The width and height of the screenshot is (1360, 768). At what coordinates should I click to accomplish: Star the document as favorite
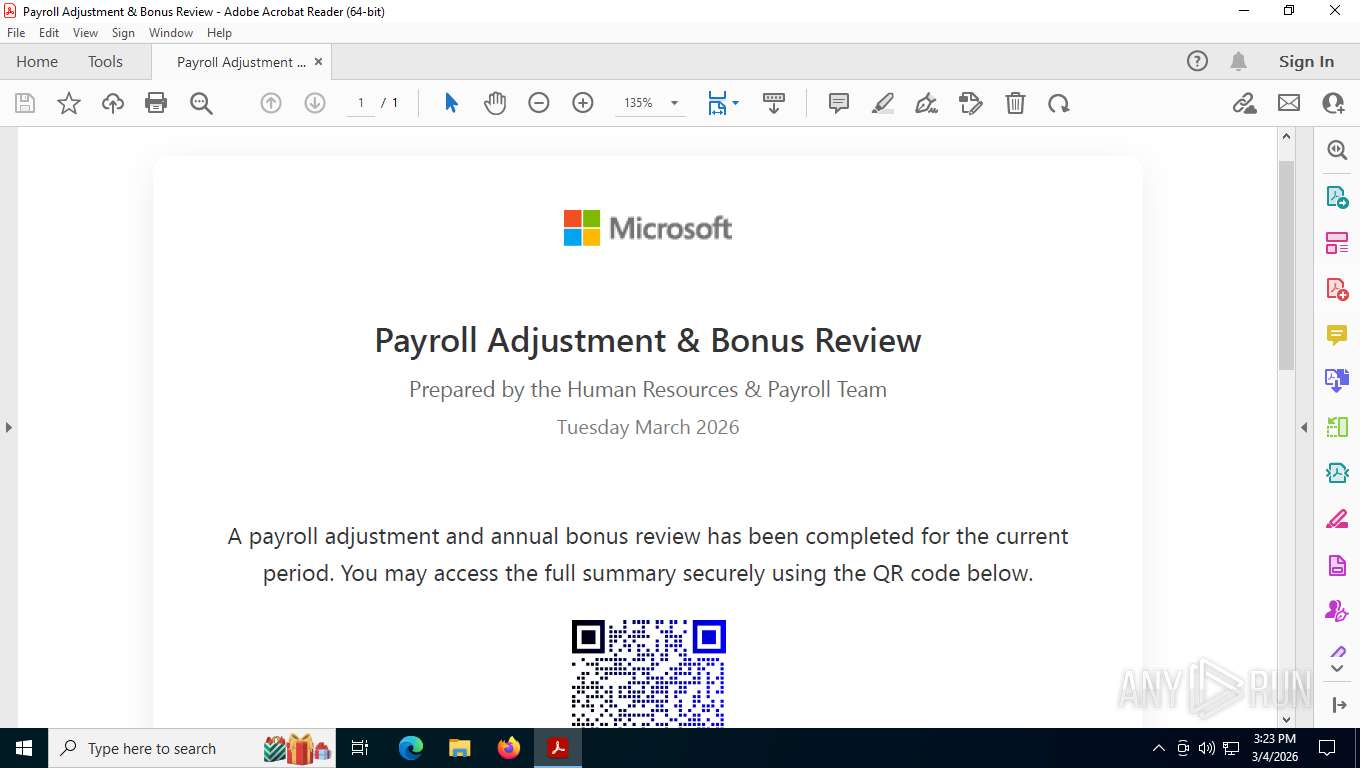coord(69,103)
